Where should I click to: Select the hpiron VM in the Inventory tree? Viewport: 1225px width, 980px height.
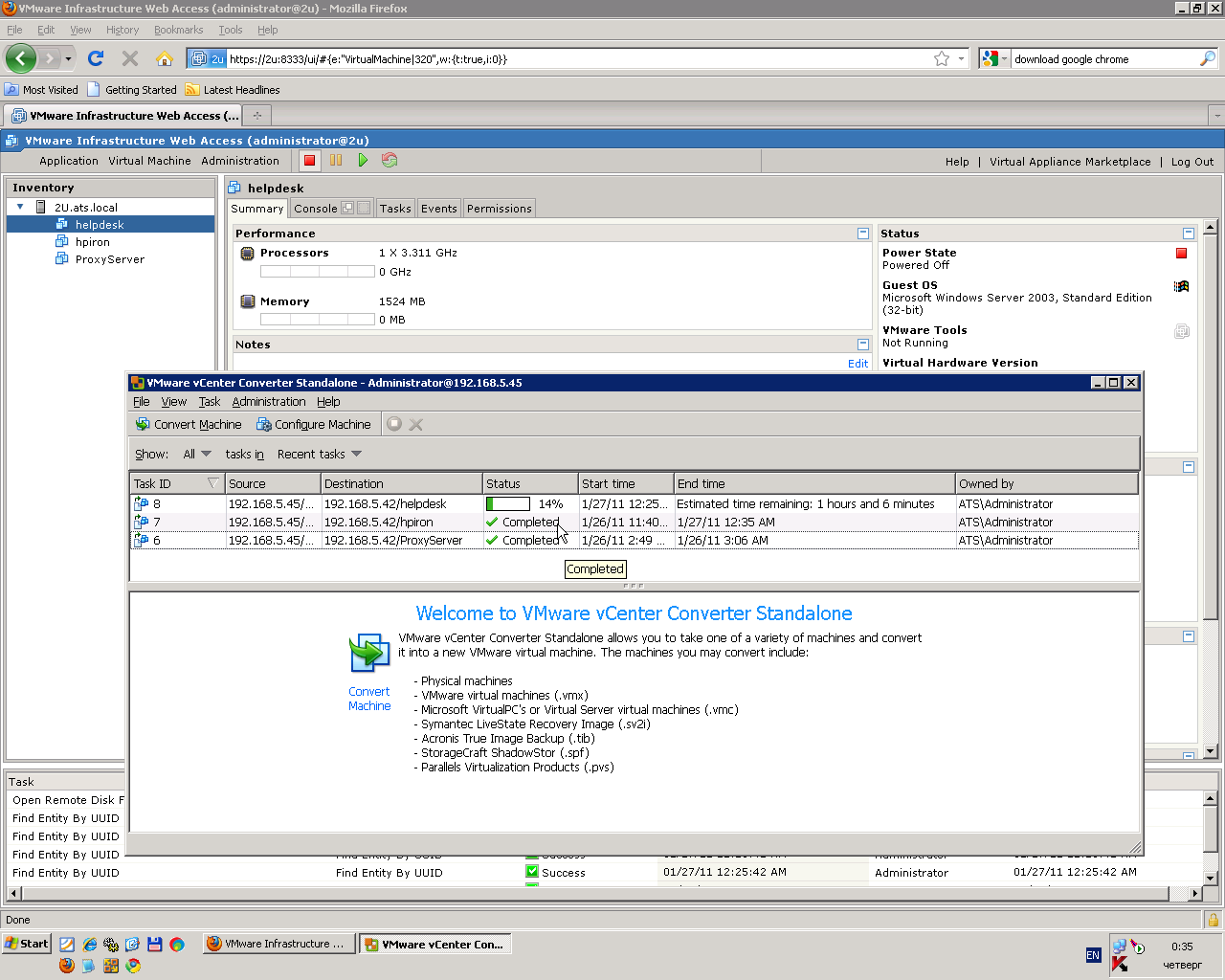tap(92, 242)
